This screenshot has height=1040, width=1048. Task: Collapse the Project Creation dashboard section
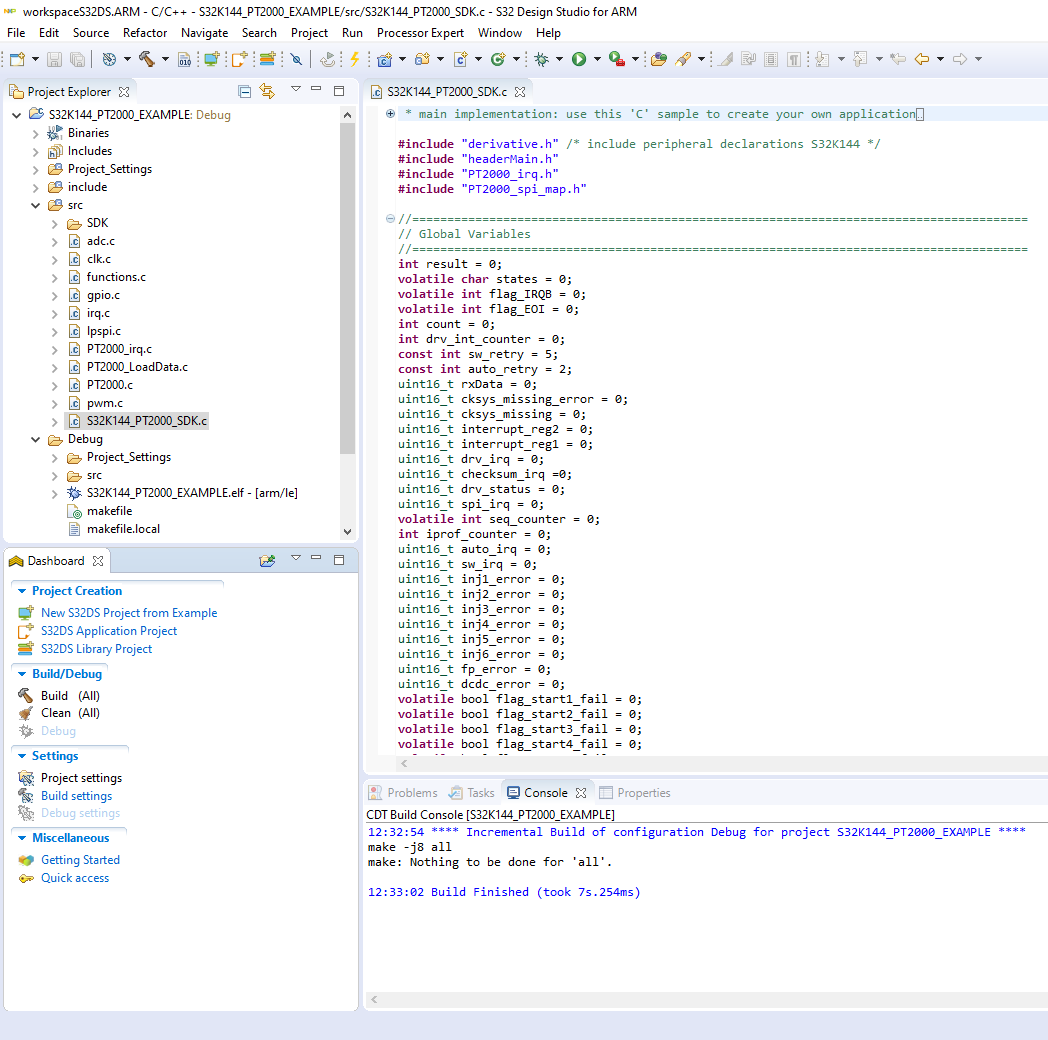click(20, 591)
